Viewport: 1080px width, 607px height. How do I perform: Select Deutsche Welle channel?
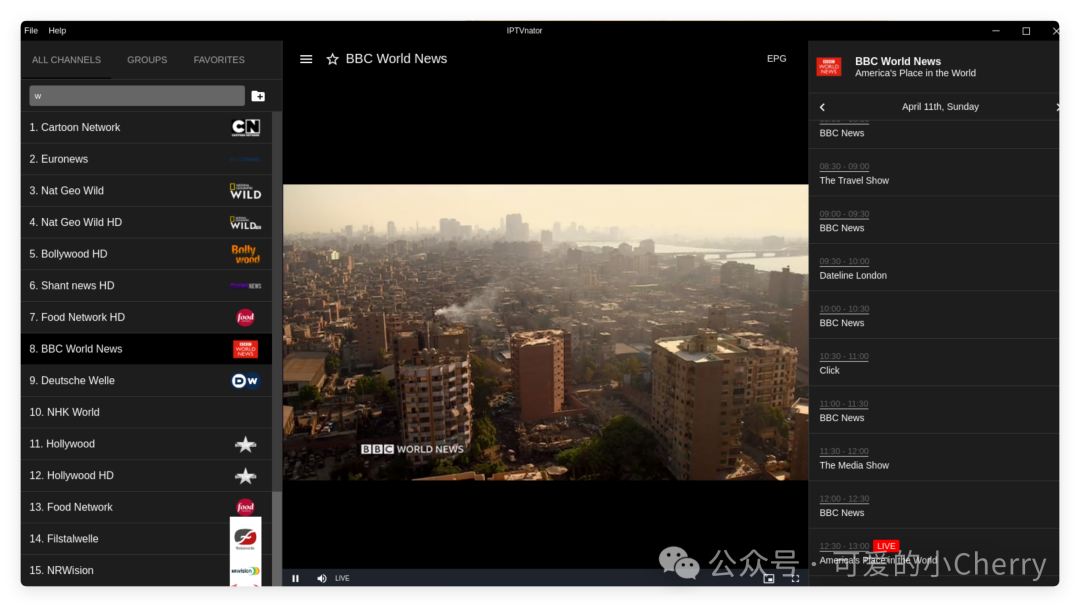click(x=147, y=381)
